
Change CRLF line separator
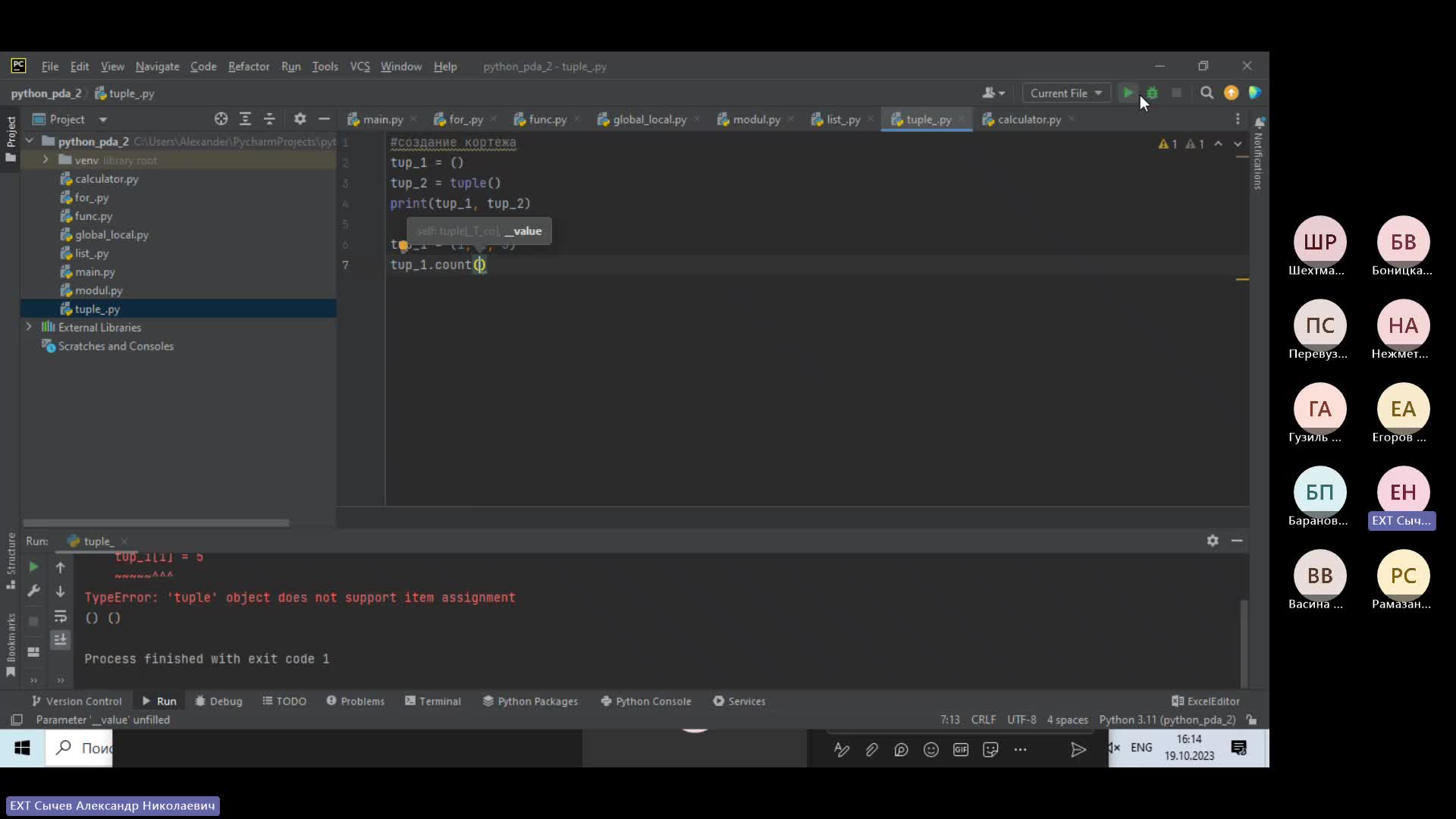984,720
